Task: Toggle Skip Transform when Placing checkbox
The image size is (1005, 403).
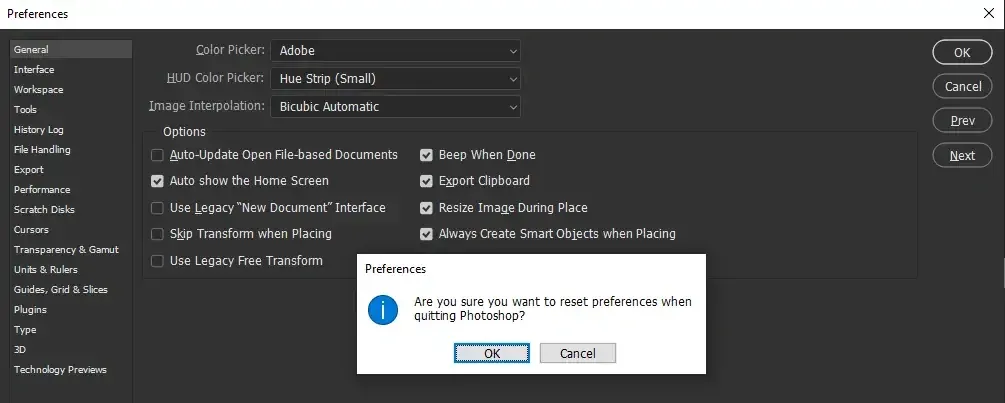Action: [157, 234]
